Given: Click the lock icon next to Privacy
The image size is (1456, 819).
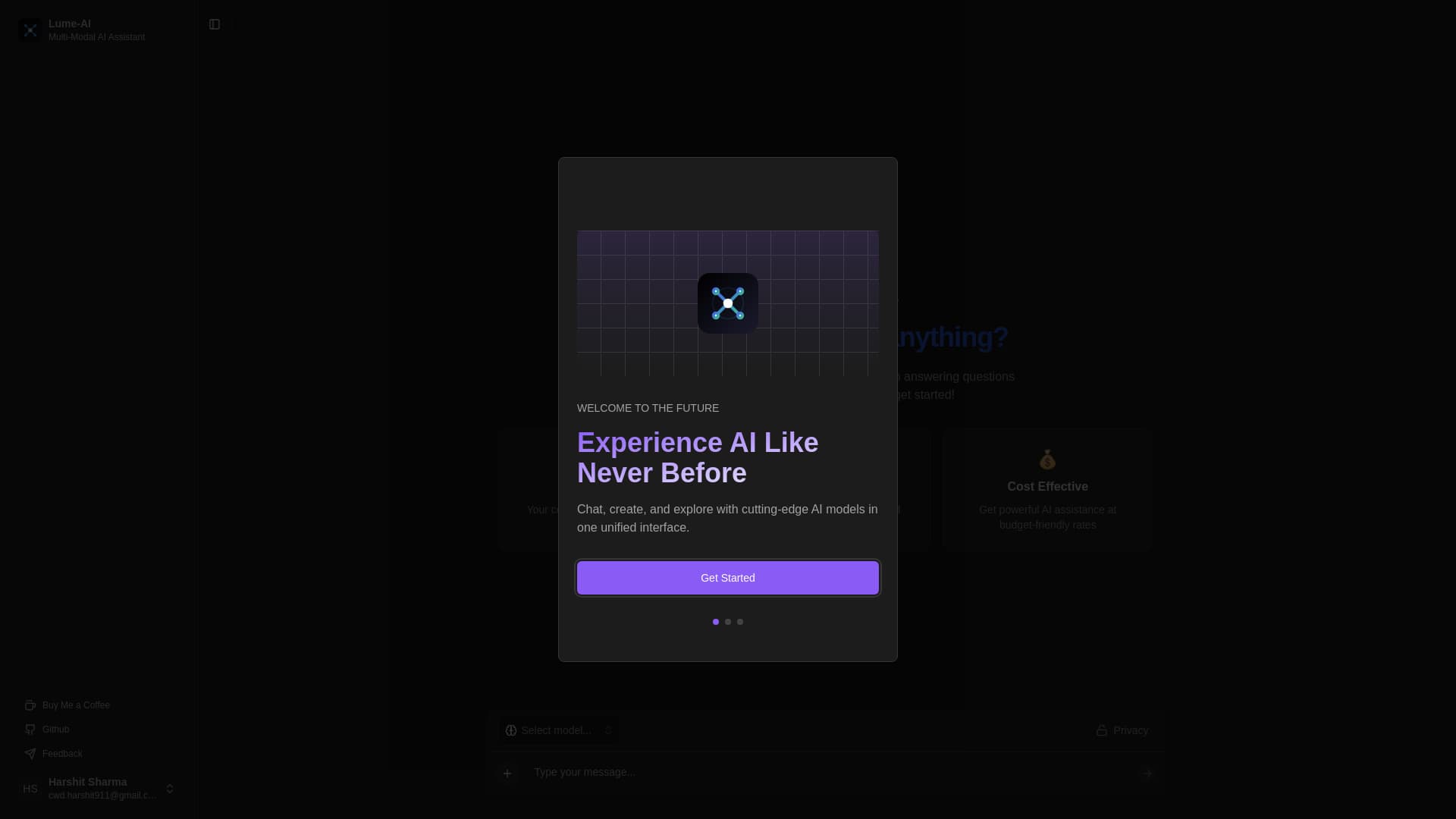Looking at the screenshot, I should click(1101, 730).
